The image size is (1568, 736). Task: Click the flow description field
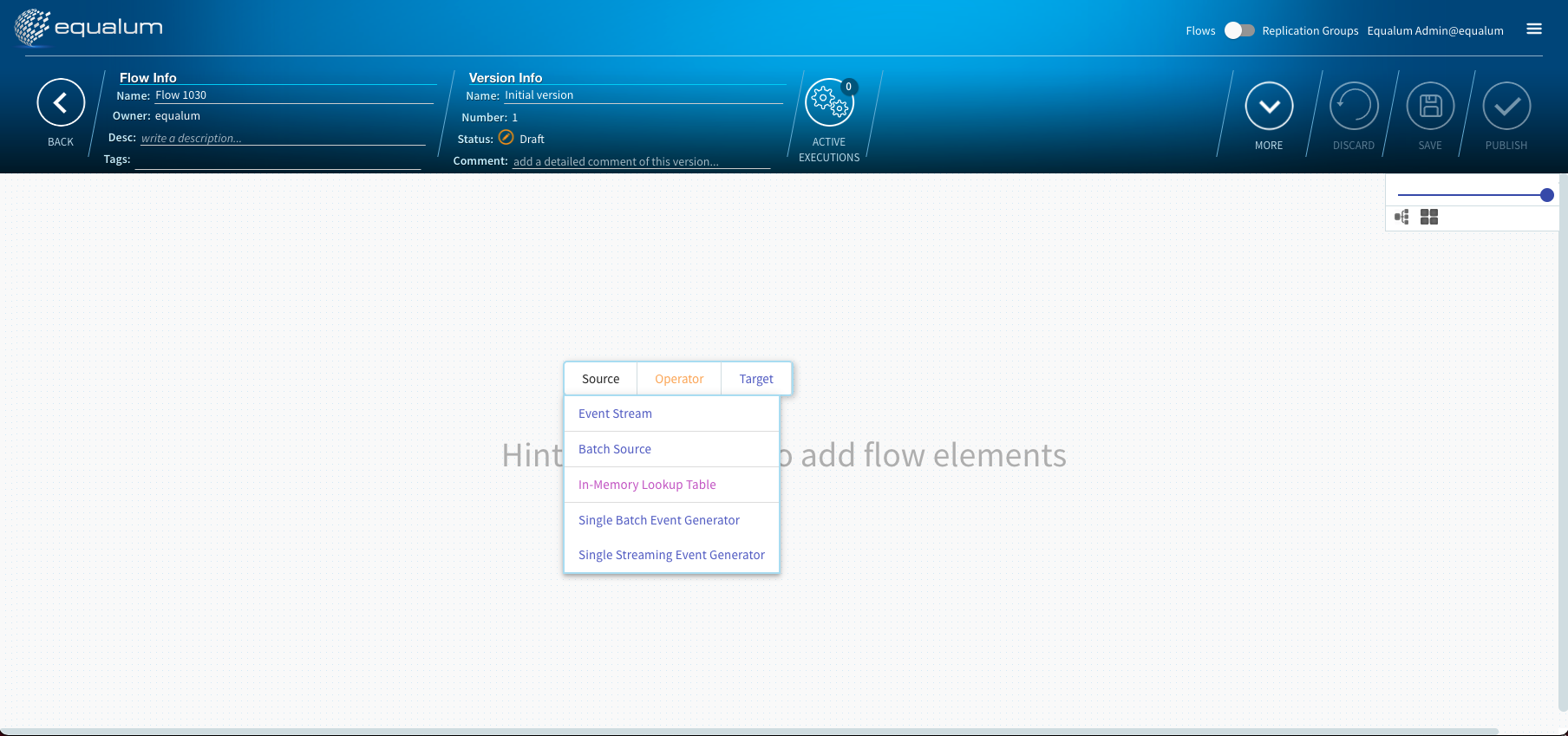(283, 138)
